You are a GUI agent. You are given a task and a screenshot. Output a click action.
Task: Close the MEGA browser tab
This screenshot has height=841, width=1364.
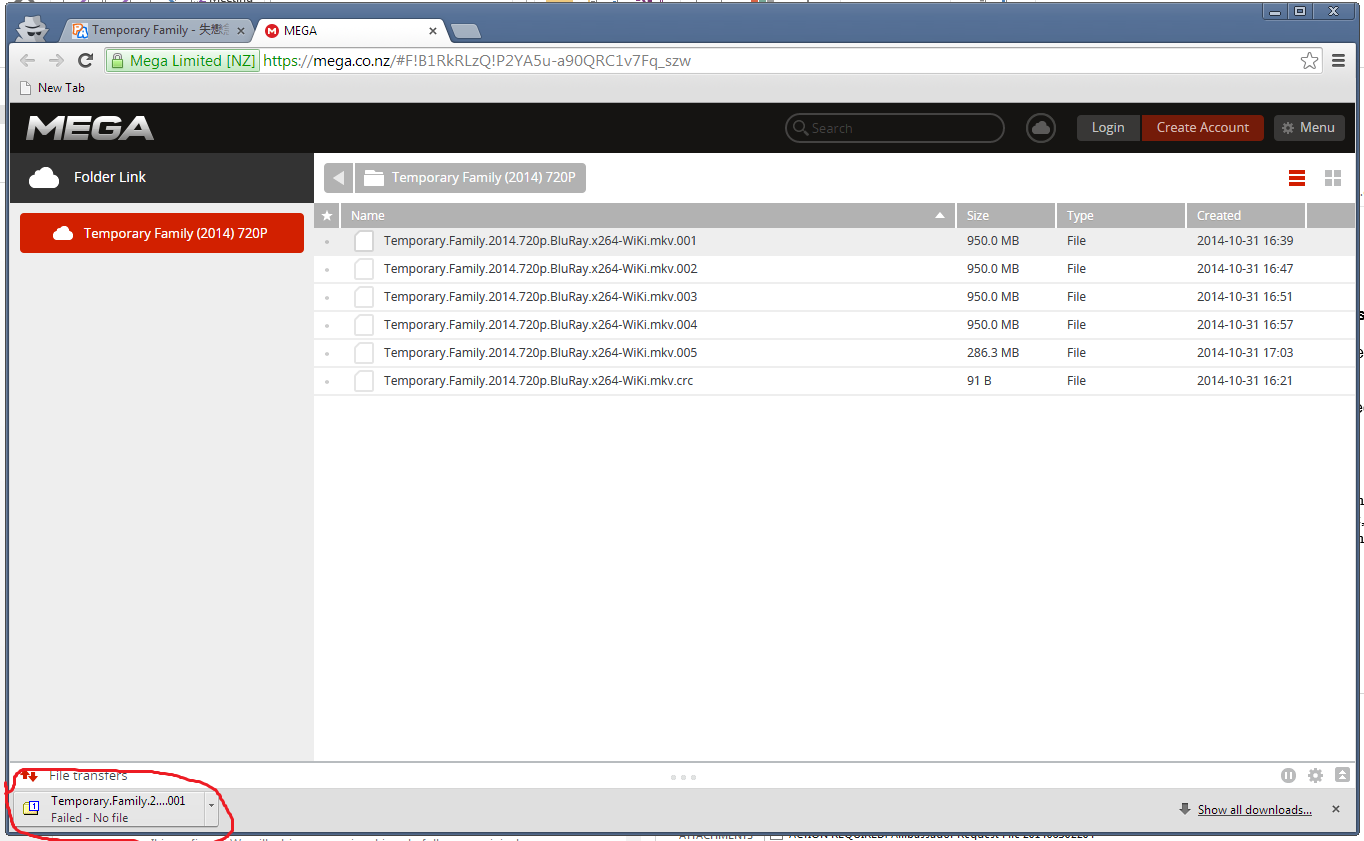tap(433, 31)
